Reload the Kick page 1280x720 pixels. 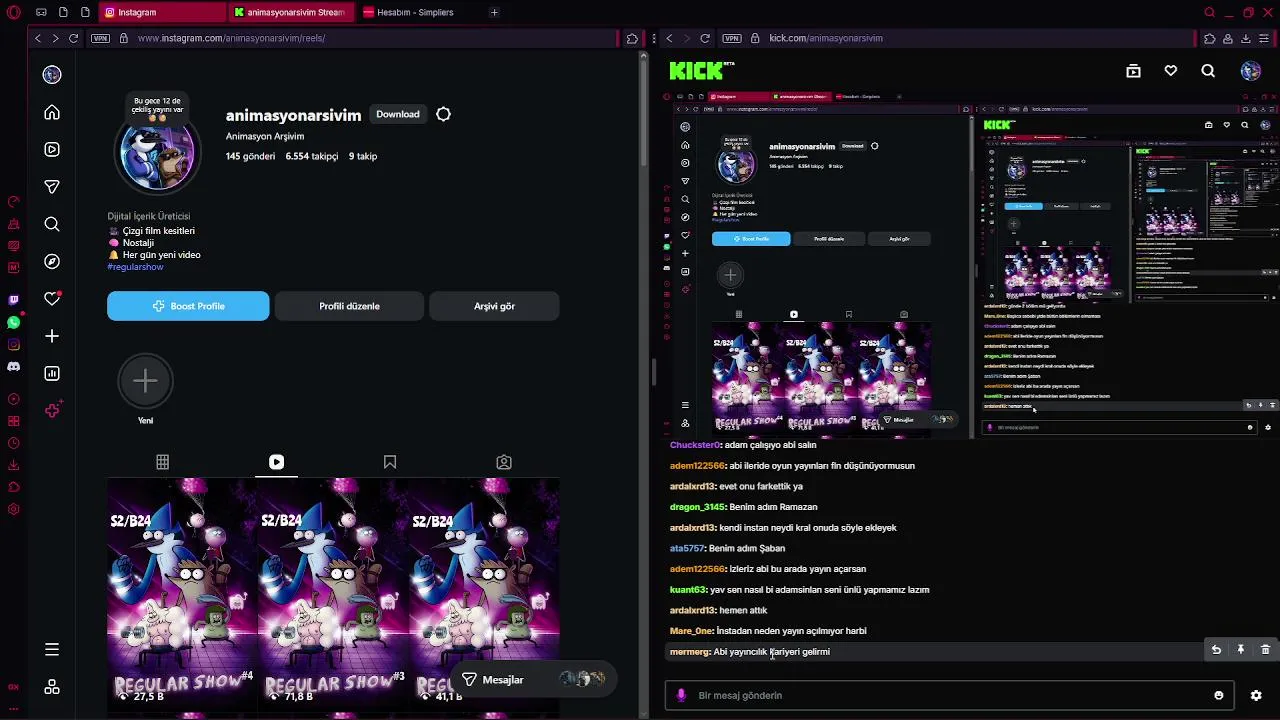tap(705, 38)
